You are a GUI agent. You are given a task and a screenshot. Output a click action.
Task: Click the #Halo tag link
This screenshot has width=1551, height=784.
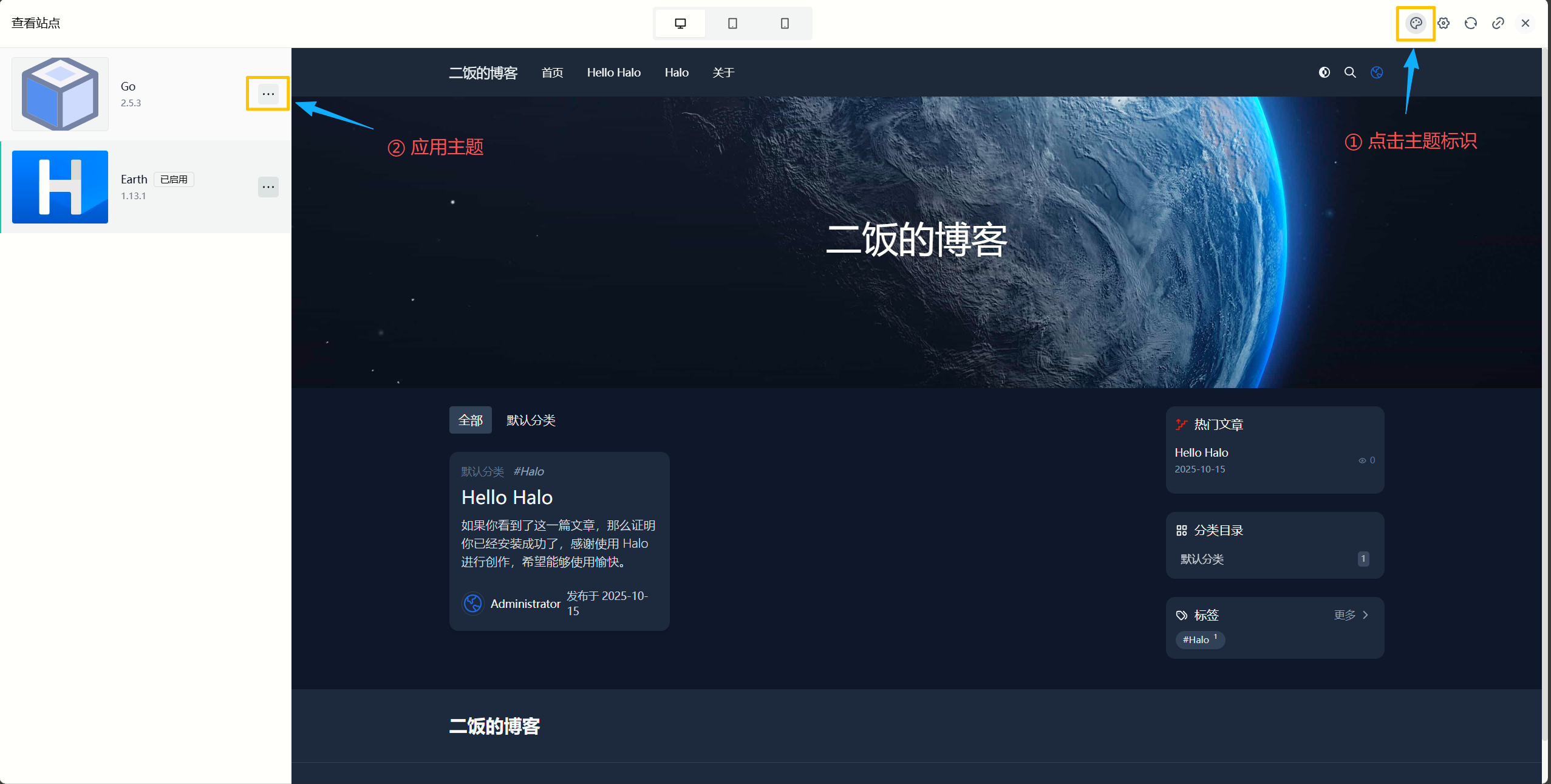(1199, 639)
